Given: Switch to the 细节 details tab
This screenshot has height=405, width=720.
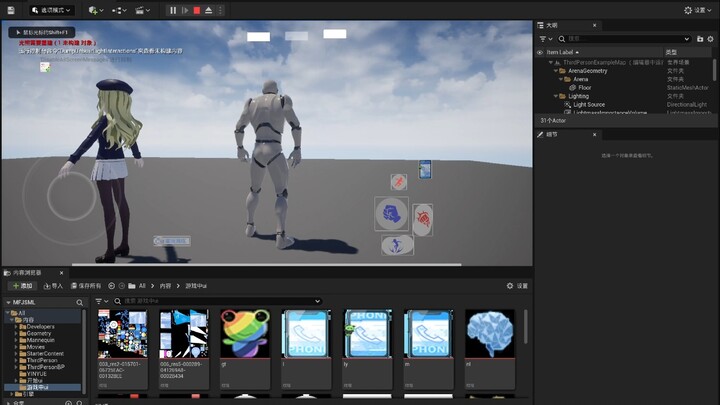Looking at the screenshot, I should click(551, 134).
